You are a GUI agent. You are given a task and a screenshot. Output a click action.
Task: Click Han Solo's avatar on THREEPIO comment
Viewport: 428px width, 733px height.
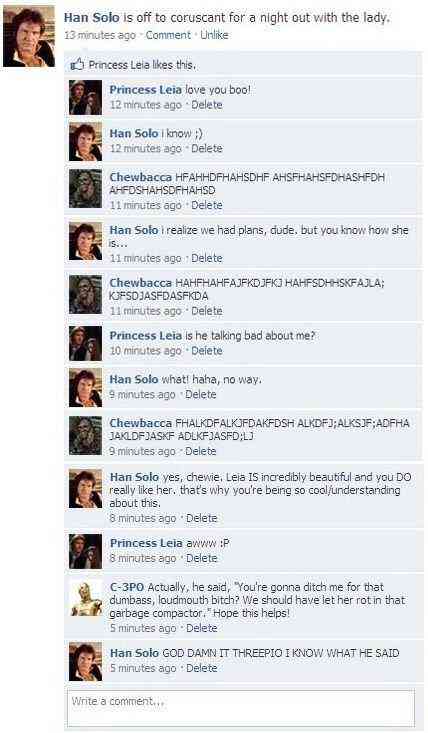tap(86, 662)
